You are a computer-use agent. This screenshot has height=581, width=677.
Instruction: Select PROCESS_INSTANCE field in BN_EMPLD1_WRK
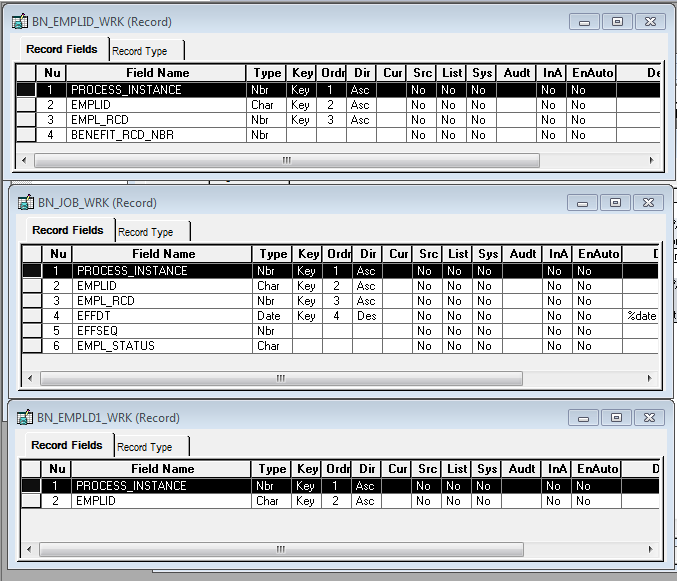(x=161, y=486)
